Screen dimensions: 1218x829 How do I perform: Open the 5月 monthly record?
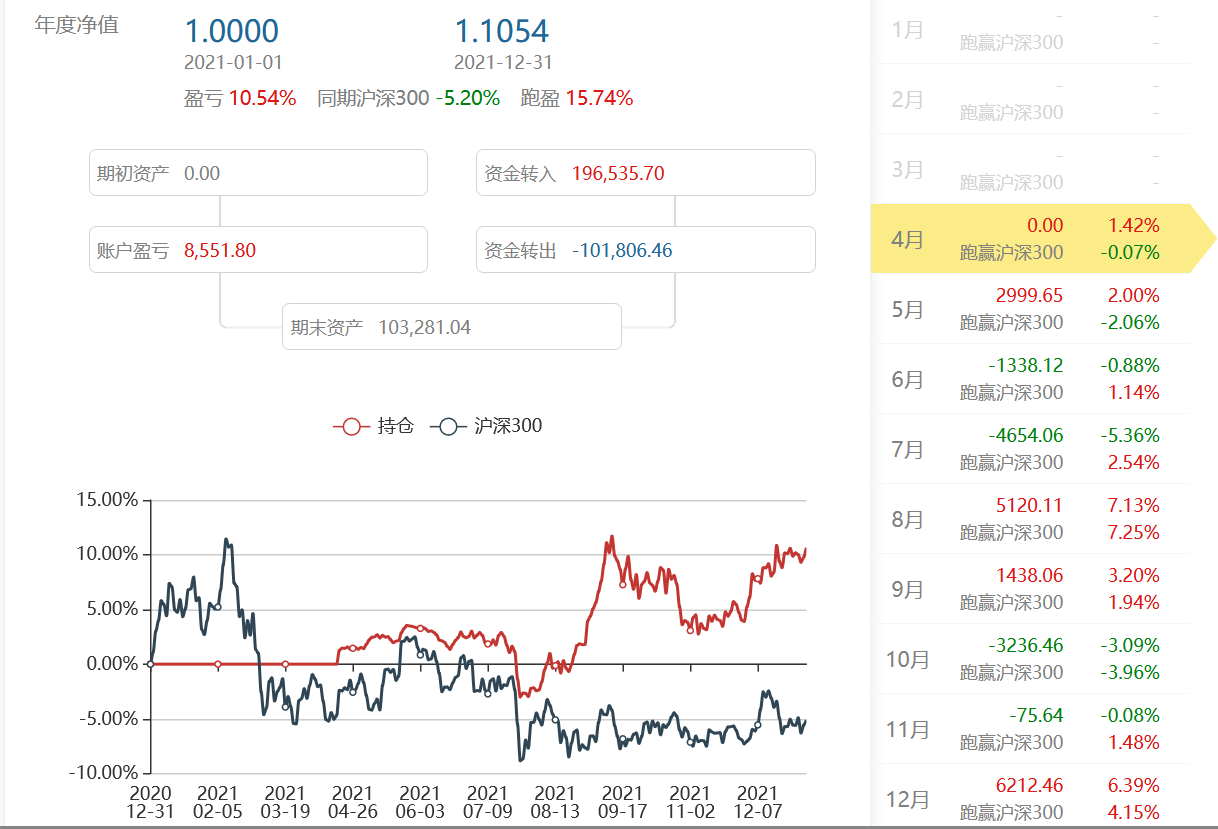click(1030, 309)
